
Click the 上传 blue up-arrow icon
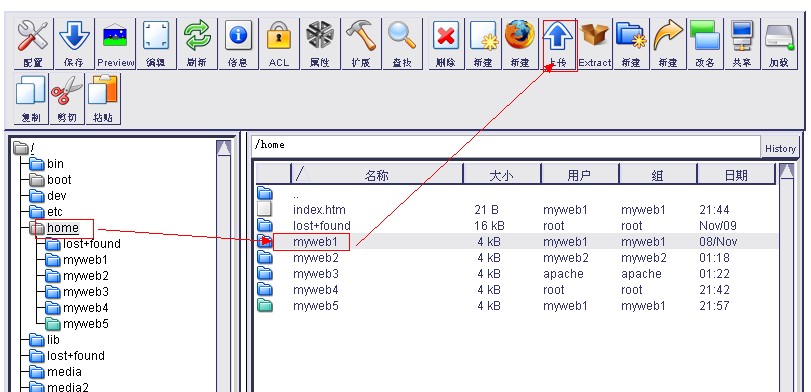point(558,44)
